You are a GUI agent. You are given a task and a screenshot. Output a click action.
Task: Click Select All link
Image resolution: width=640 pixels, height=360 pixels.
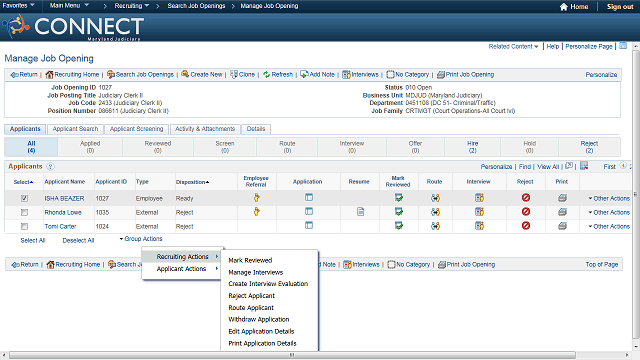(33, 240)
